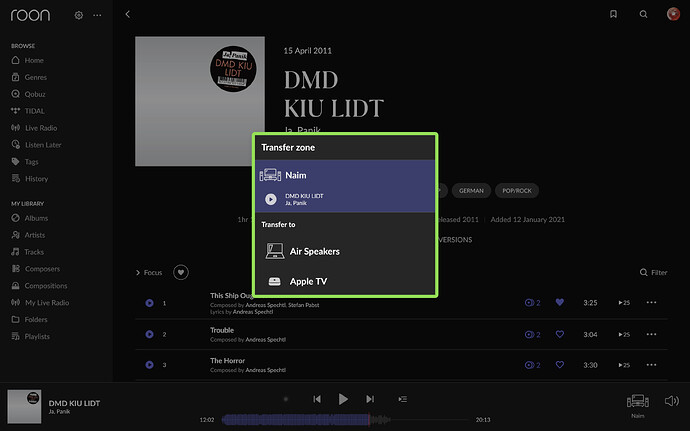Open bookmarks icon in top bar
Viewport: 690px width, 431px height.
click(x=613, y=15)
